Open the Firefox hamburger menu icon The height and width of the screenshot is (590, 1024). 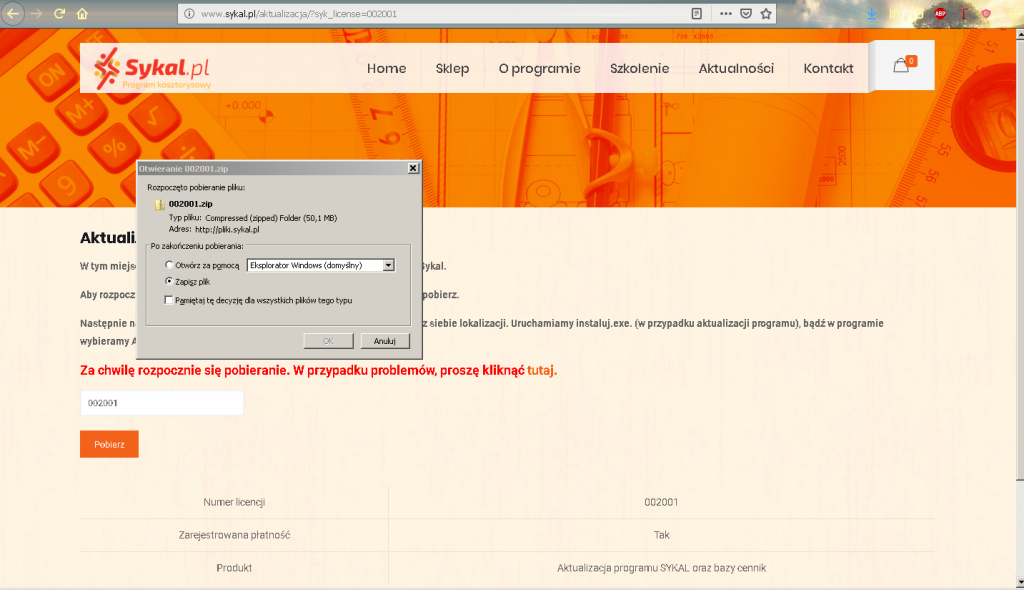[x=1012, y=13]
